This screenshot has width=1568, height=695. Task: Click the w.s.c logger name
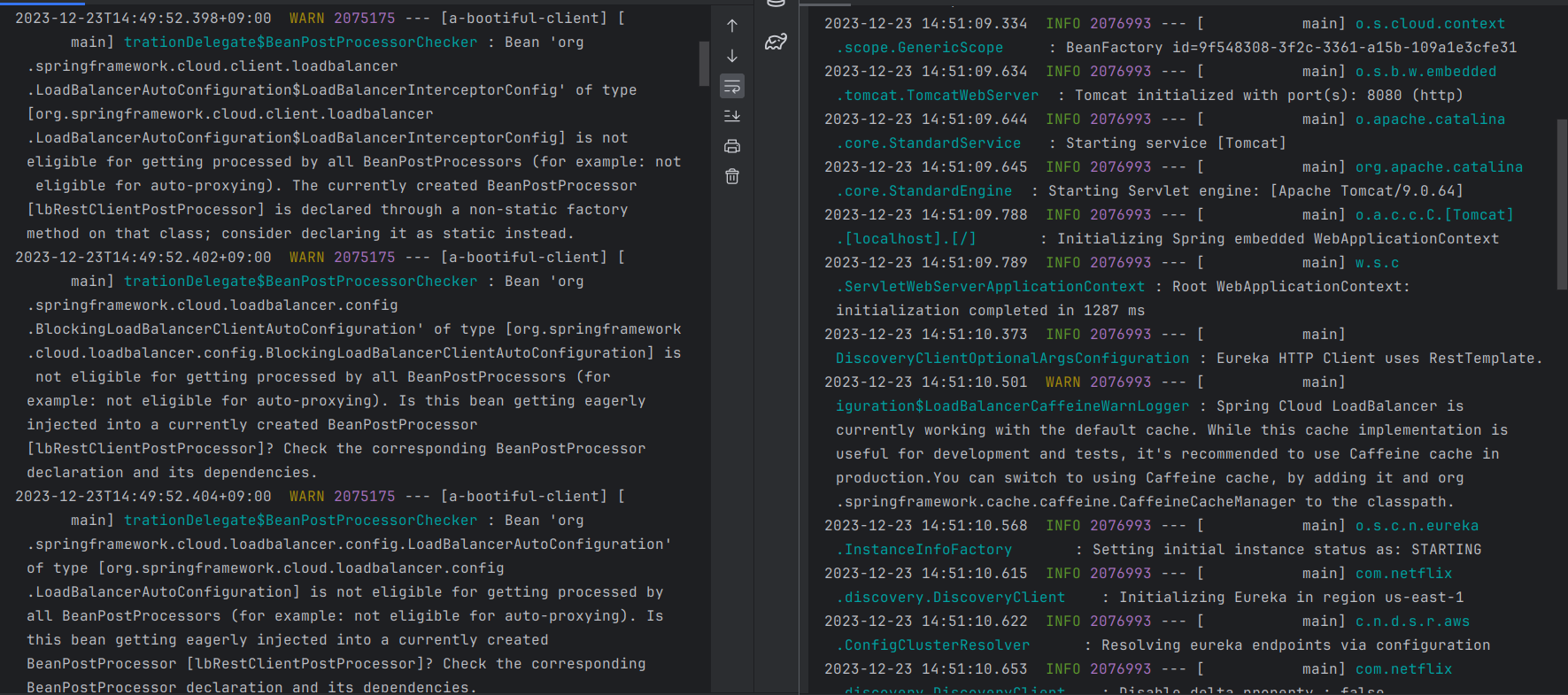[1377, 262]
